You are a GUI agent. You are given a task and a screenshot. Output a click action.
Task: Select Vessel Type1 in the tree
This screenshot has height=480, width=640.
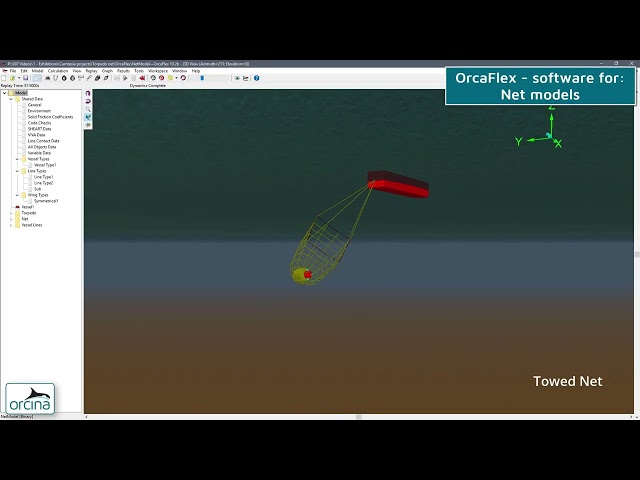point(45,165)
